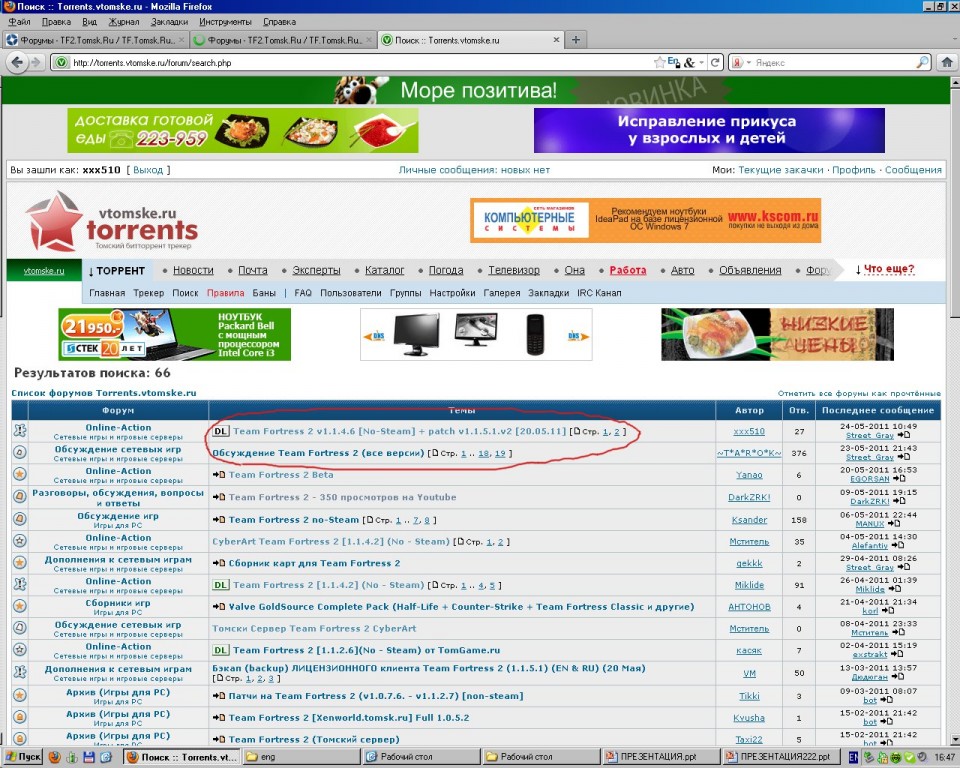
Task: Open the Справка menu
Action: pos(279,21)
